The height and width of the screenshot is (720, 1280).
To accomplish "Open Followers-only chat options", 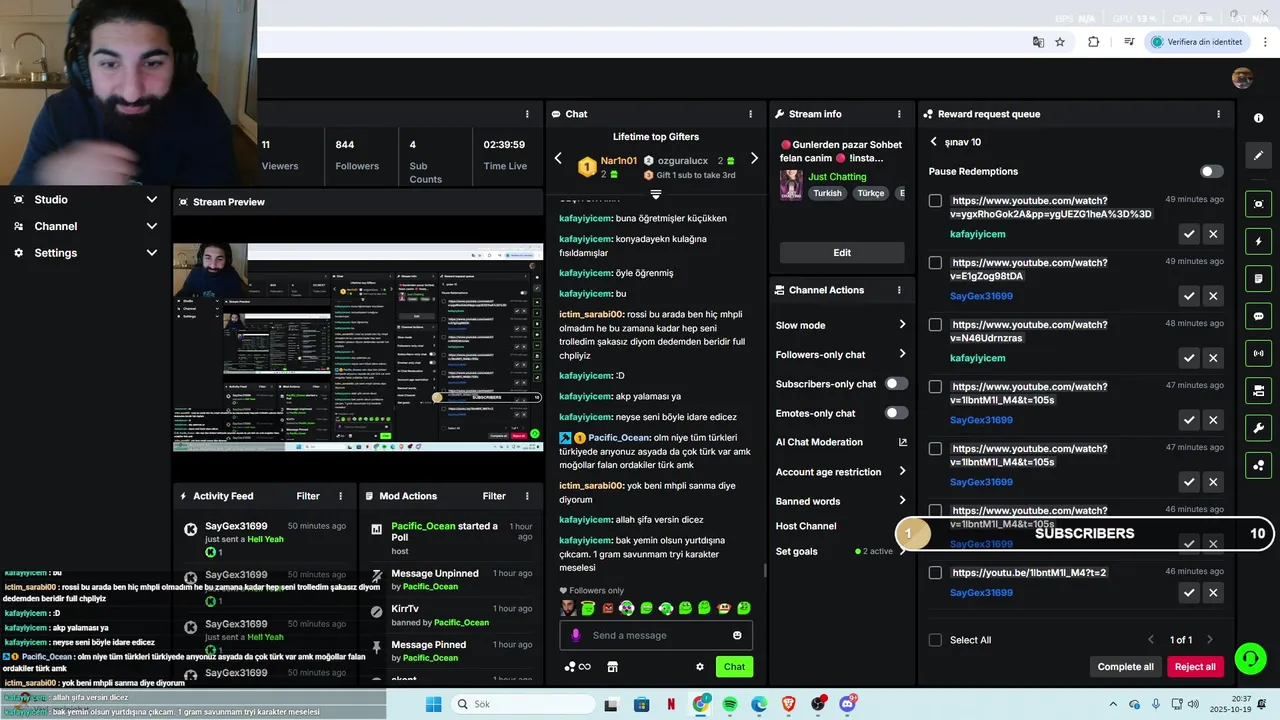I will pyautogui.click(x=841, y=354).
